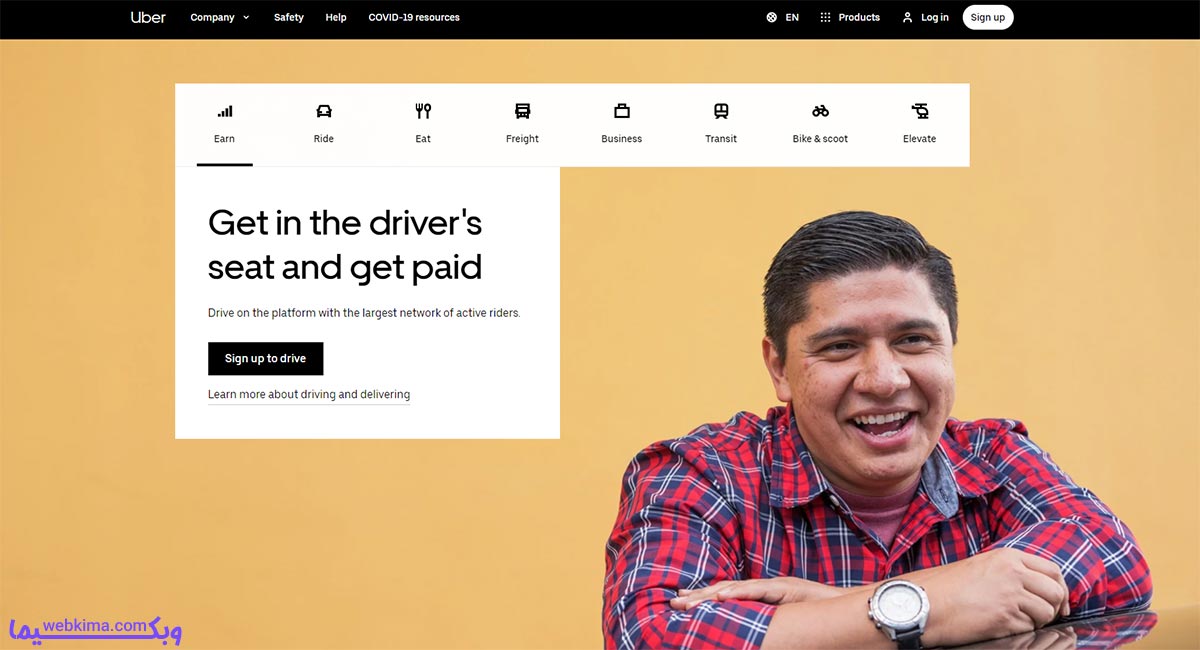Switch to the Freight tab label
The height and width of the screenshot is (650, 1200).
point(522,139)
